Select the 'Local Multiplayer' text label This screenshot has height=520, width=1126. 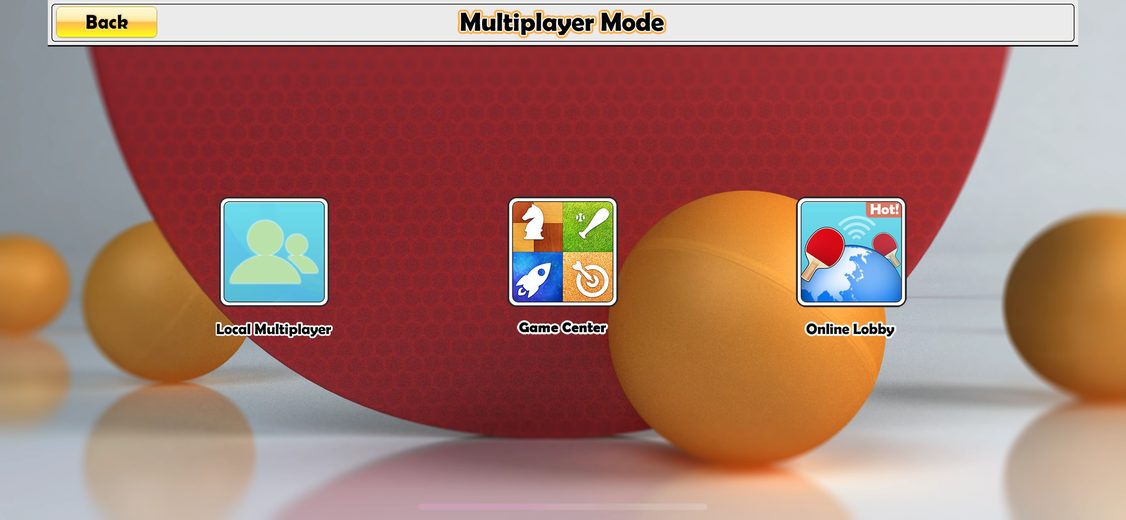tap(274, 330)
